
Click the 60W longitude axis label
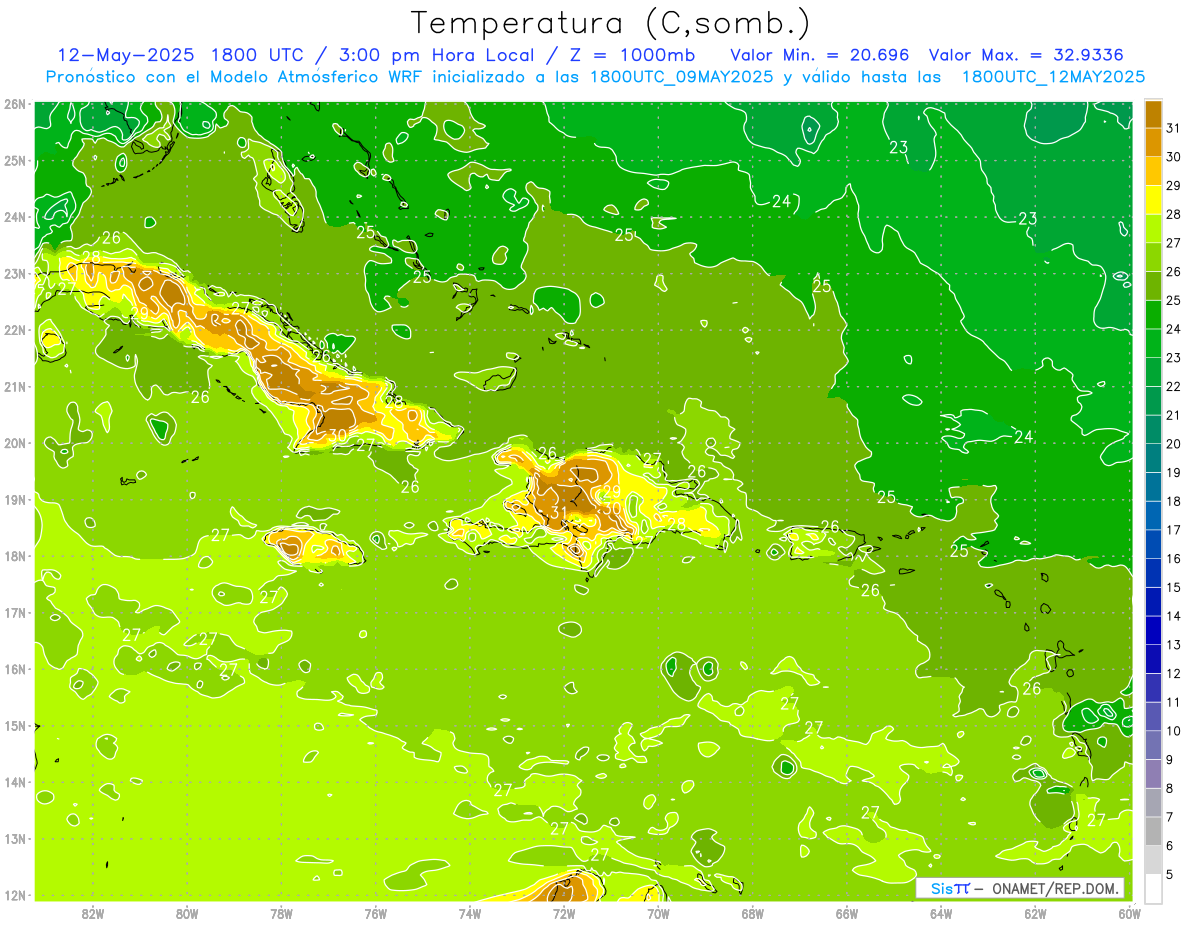point(1130,913)
